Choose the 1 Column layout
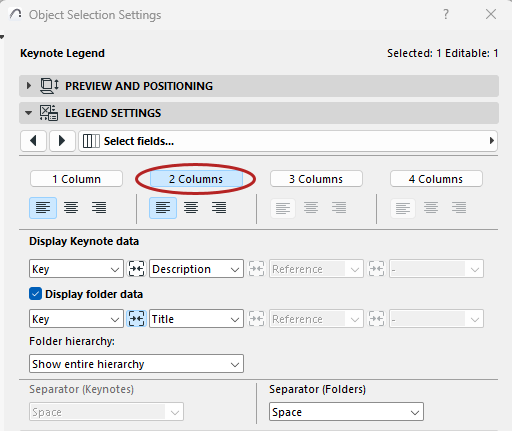The image size is (512, 431). tap(76, 179)
